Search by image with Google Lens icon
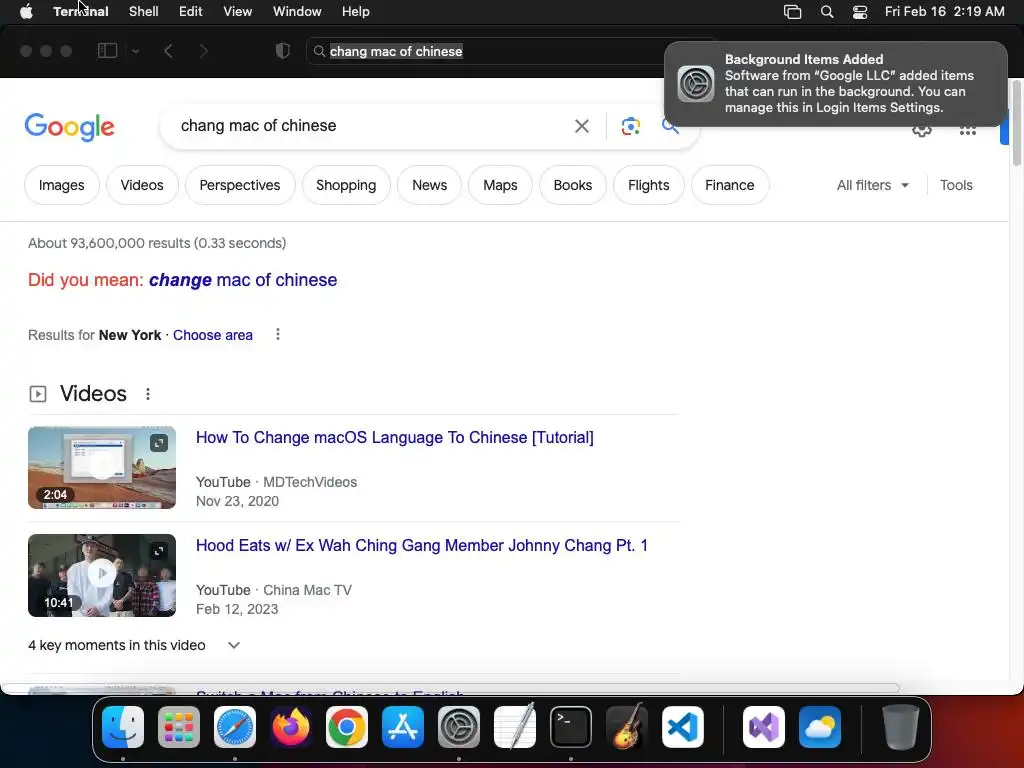The height and width of the screenshot is (768, 1024). click(x=630, y=126)
